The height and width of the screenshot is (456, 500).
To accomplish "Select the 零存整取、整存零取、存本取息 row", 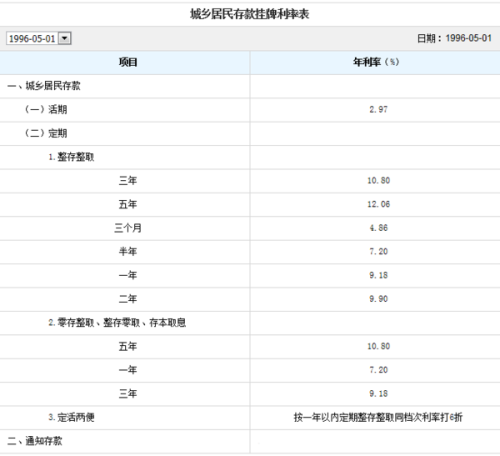I will (250, 323).
